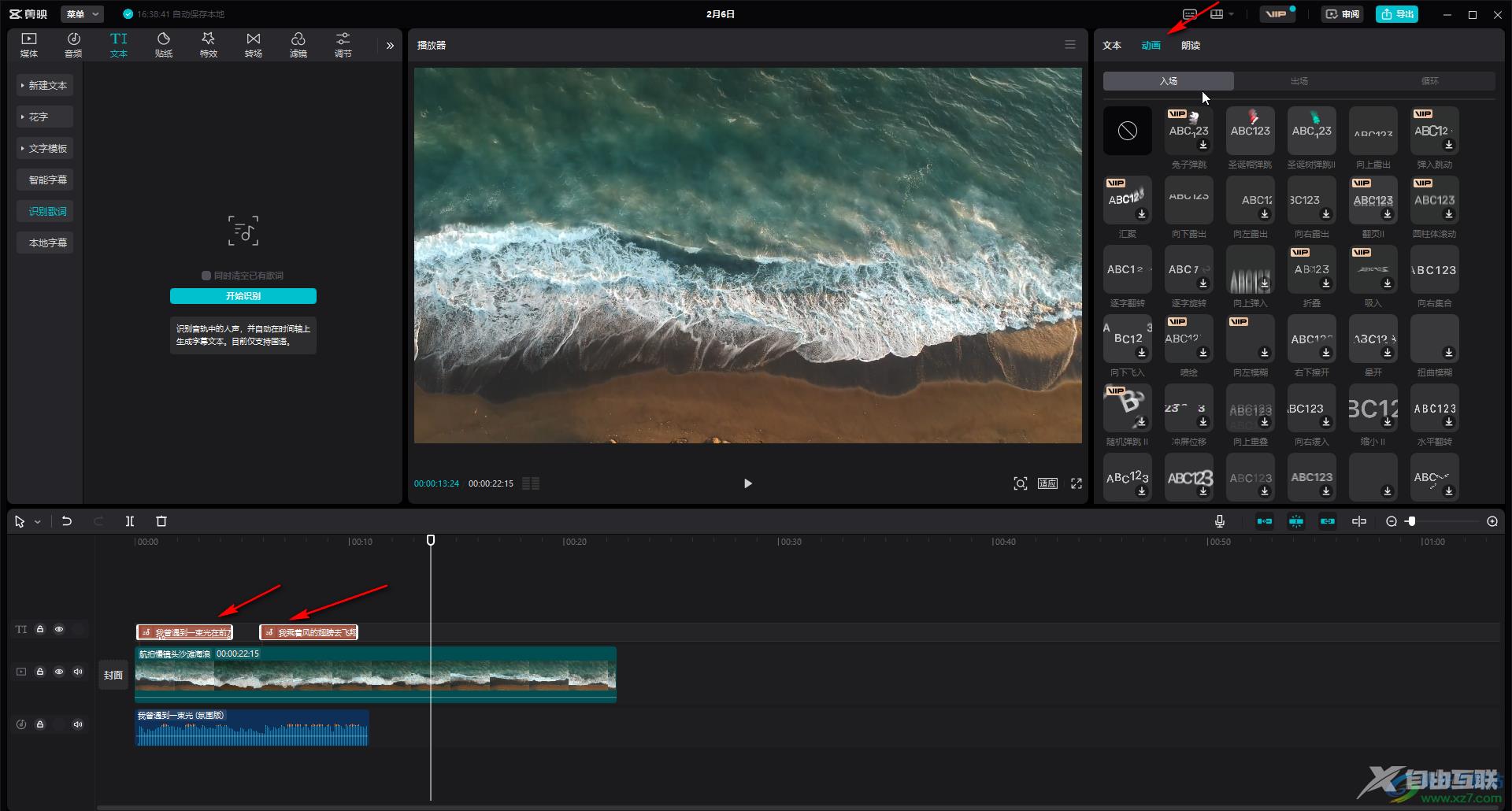Viewport: 1512px width, 811px height.
Task: Select the no-animation (none) icon
Action: 1128,131
